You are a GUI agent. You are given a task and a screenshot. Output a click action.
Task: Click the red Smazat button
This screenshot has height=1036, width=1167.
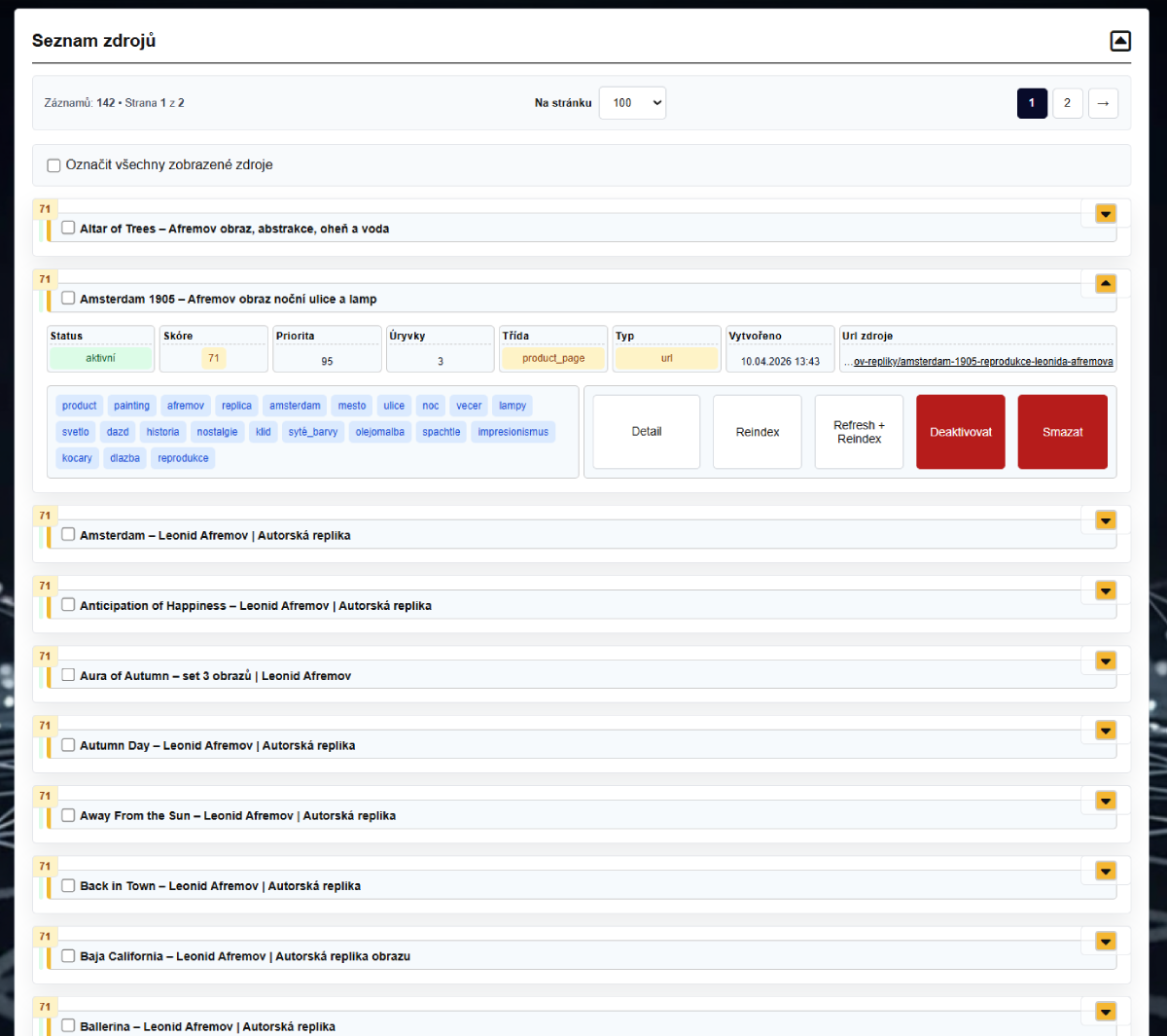1062,432
